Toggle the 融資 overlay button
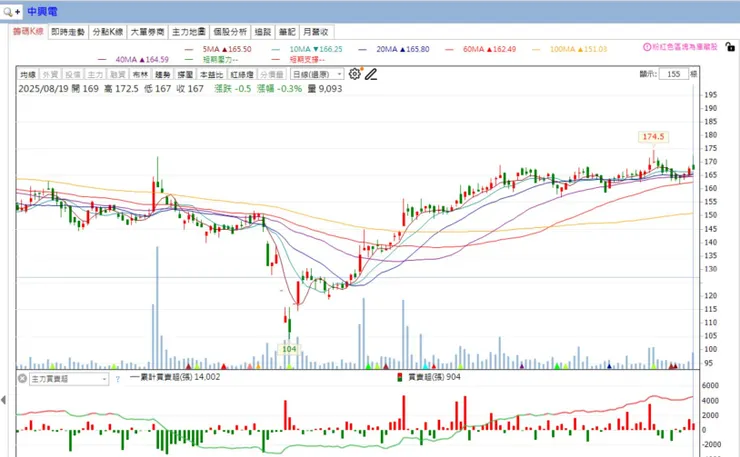 click(x=118, y=75)
